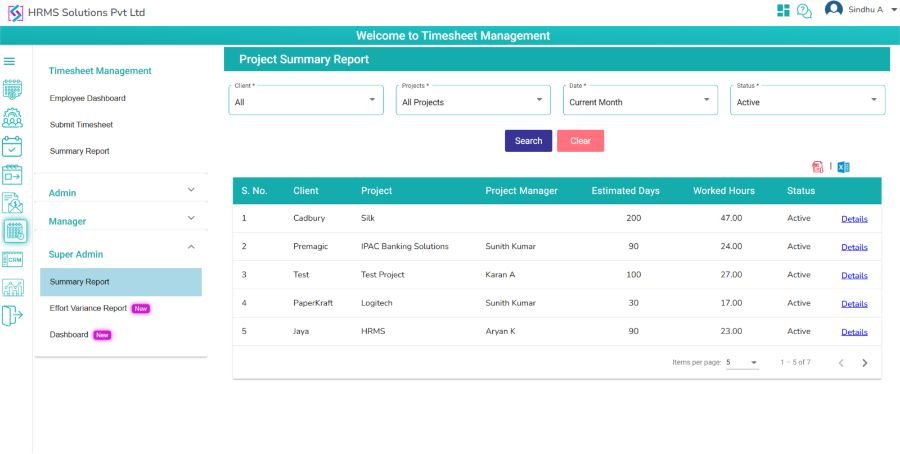900x454 pixels.
Task: Click the logout arrow icon in sidebar
Action: [12, 316]
